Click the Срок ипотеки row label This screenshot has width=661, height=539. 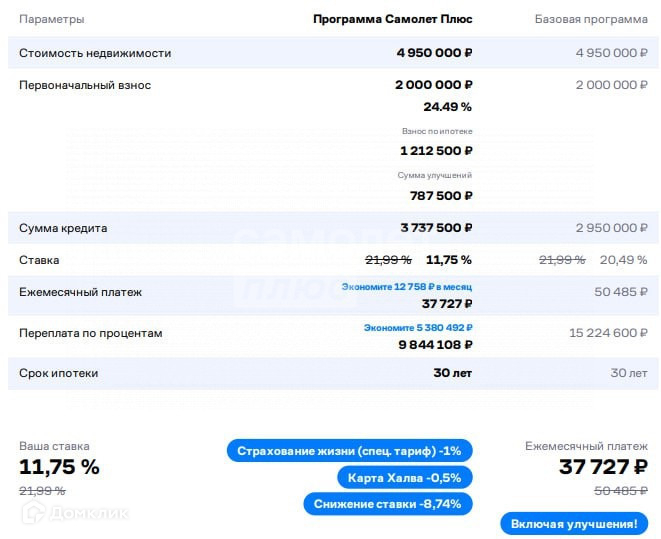(x=59, y=373)
